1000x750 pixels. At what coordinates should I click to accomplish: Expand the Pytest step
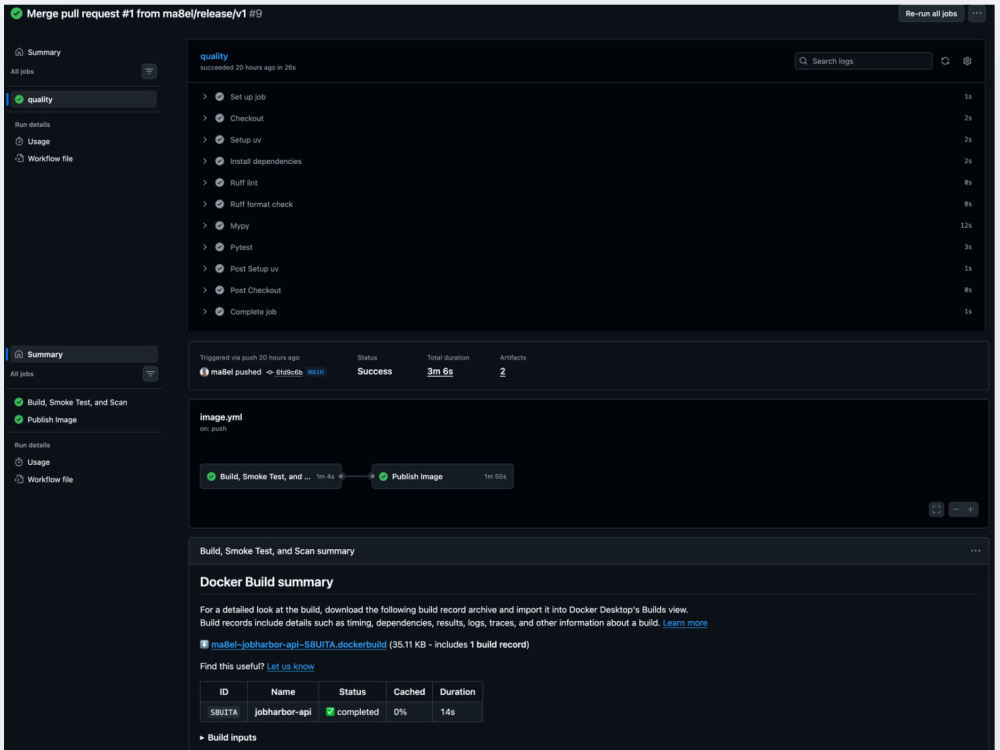click(205, 247)
